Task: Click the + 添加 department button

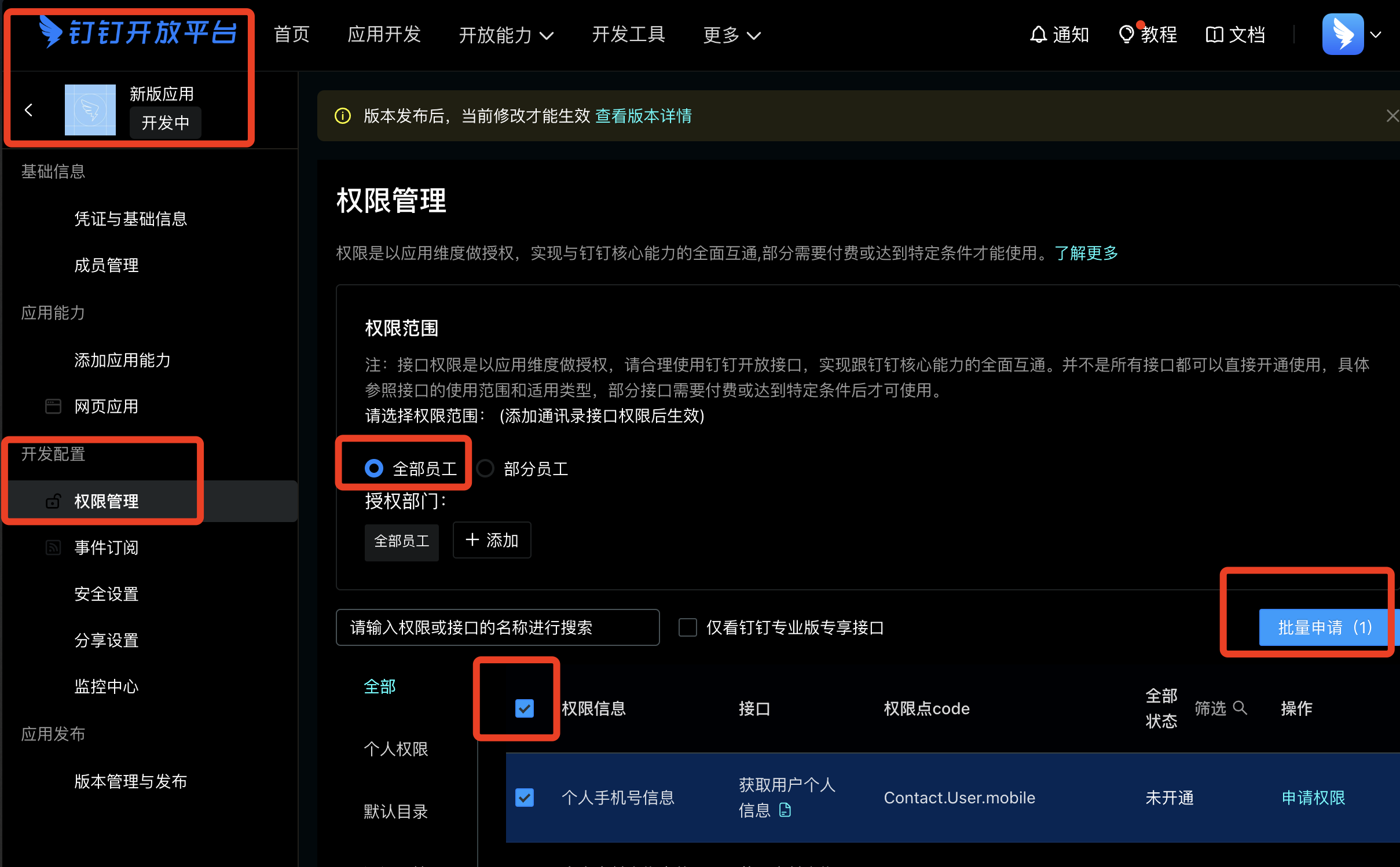Action: (x=492, y=540)
